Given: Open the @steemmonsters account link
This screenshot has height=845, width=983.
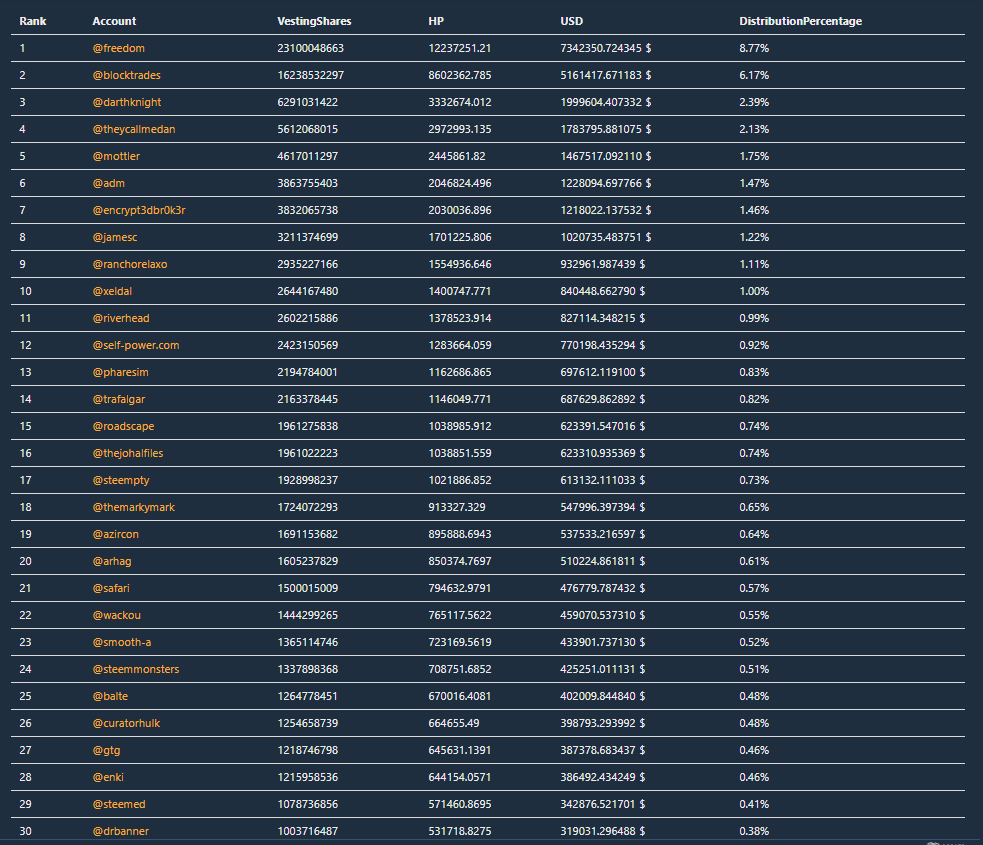Looking at the screenshot, I should tap(136, 668).
